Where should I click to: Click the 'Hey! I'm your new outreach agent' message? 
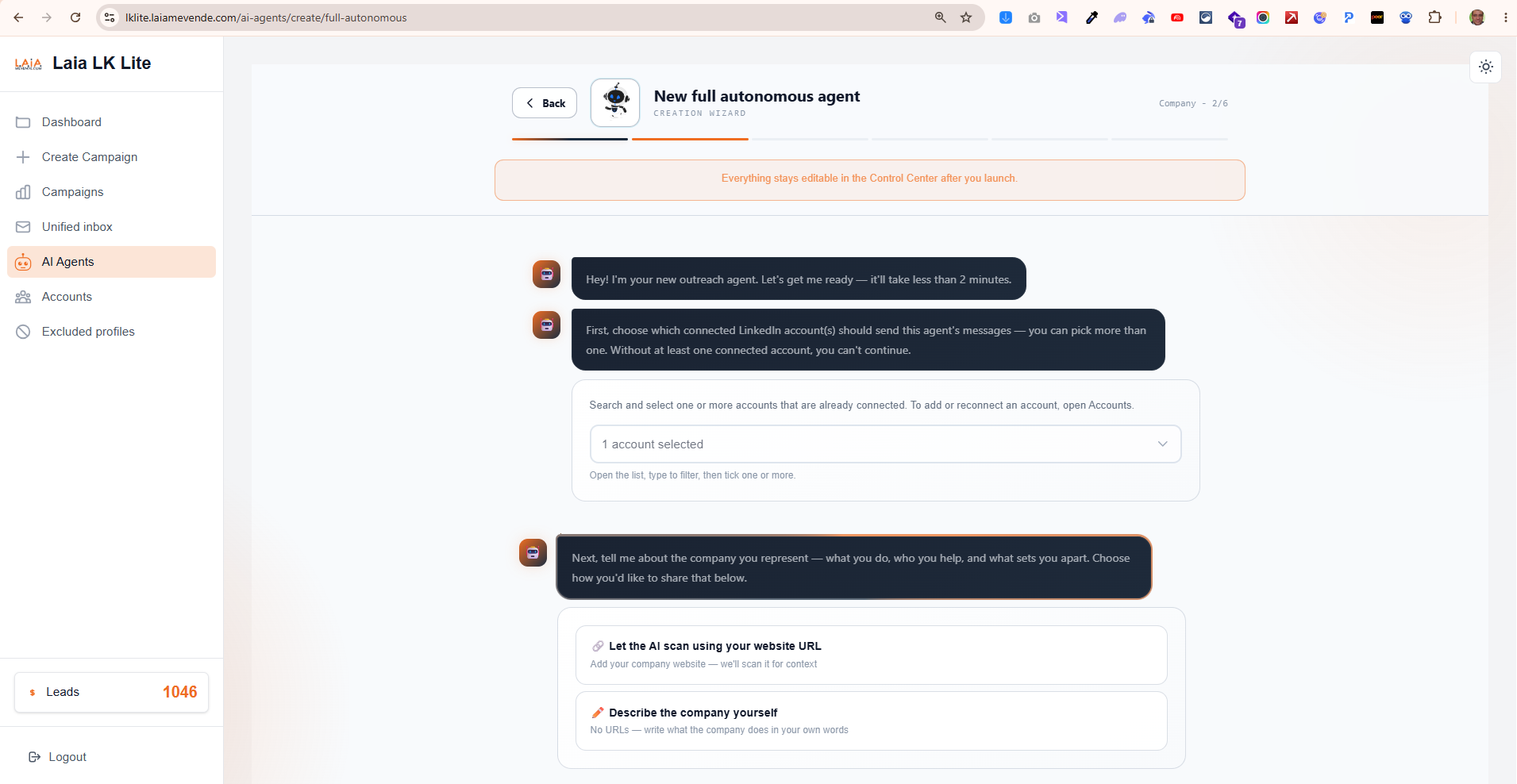(799, 279)
